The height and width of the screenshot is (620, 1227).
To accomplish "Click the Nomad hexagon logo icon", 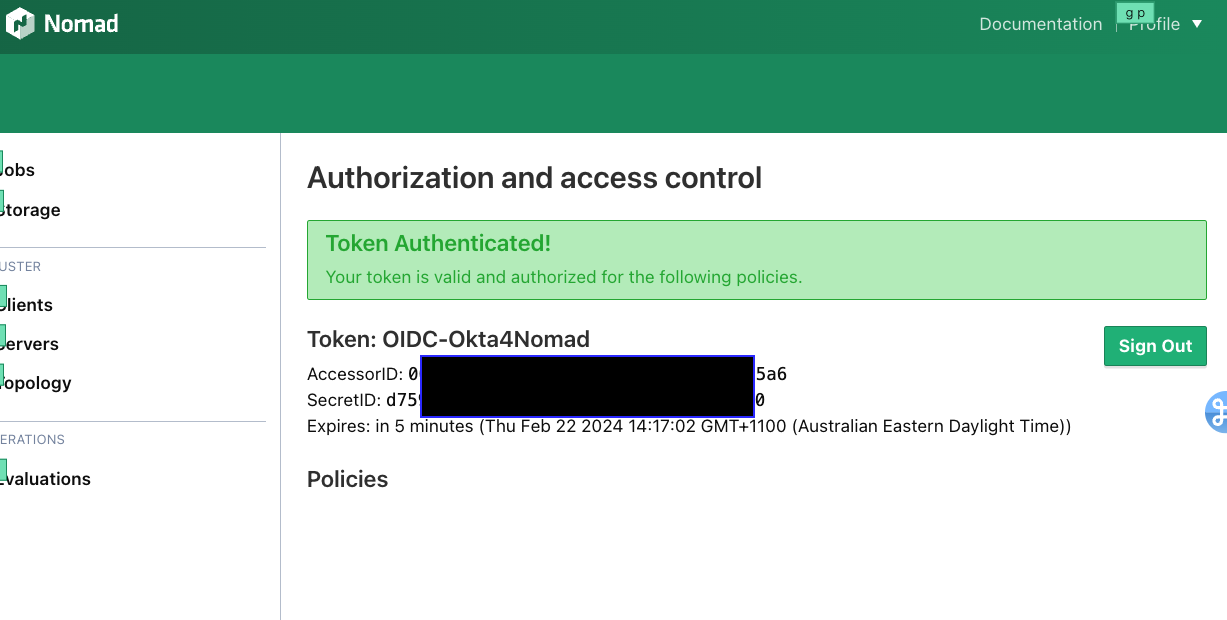I will pyautogui.click(x=20, y=23).
